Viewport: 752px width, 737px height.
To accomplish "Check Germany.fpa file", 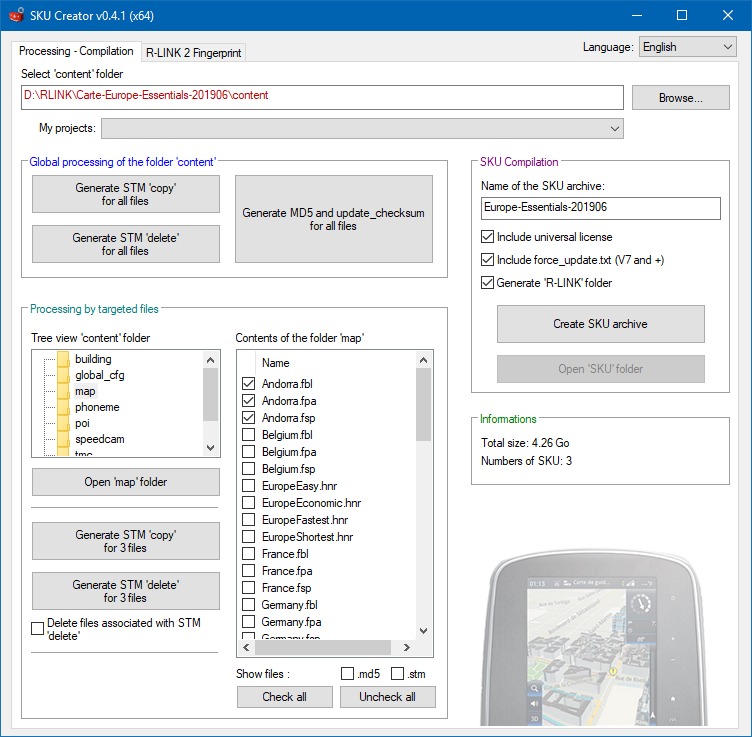I will (x=248, y=622).
